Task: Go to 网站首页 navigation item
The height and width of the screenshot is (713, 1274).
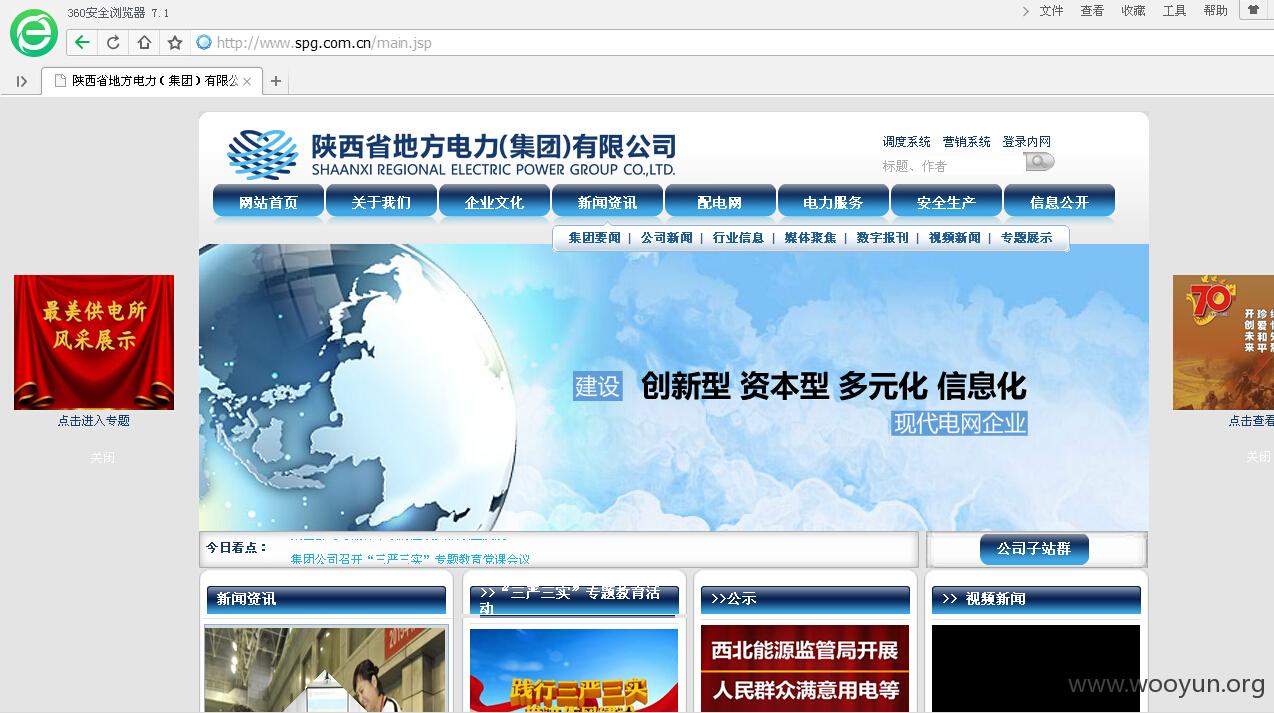Action: tap(268, 202)
